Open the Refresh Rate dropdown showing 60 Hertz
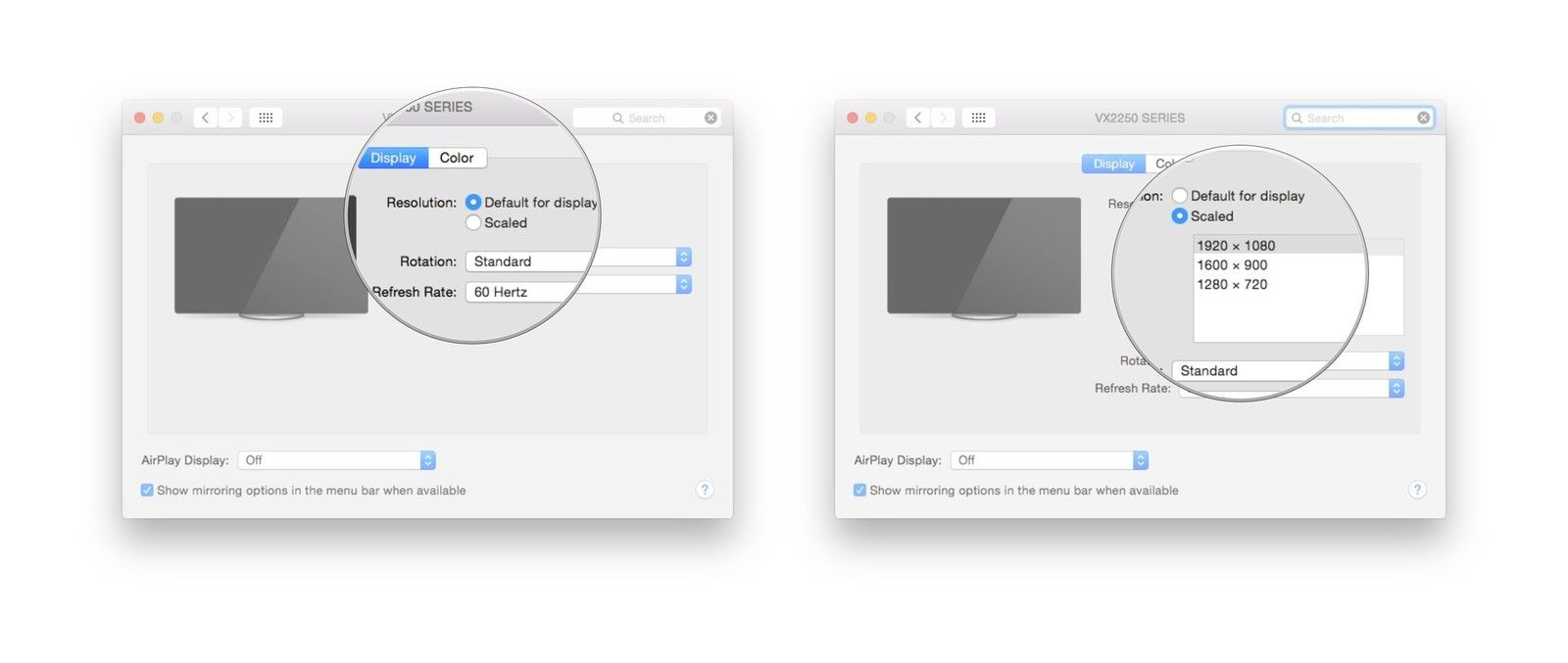 pyautogui.click(x=578, y=291)
